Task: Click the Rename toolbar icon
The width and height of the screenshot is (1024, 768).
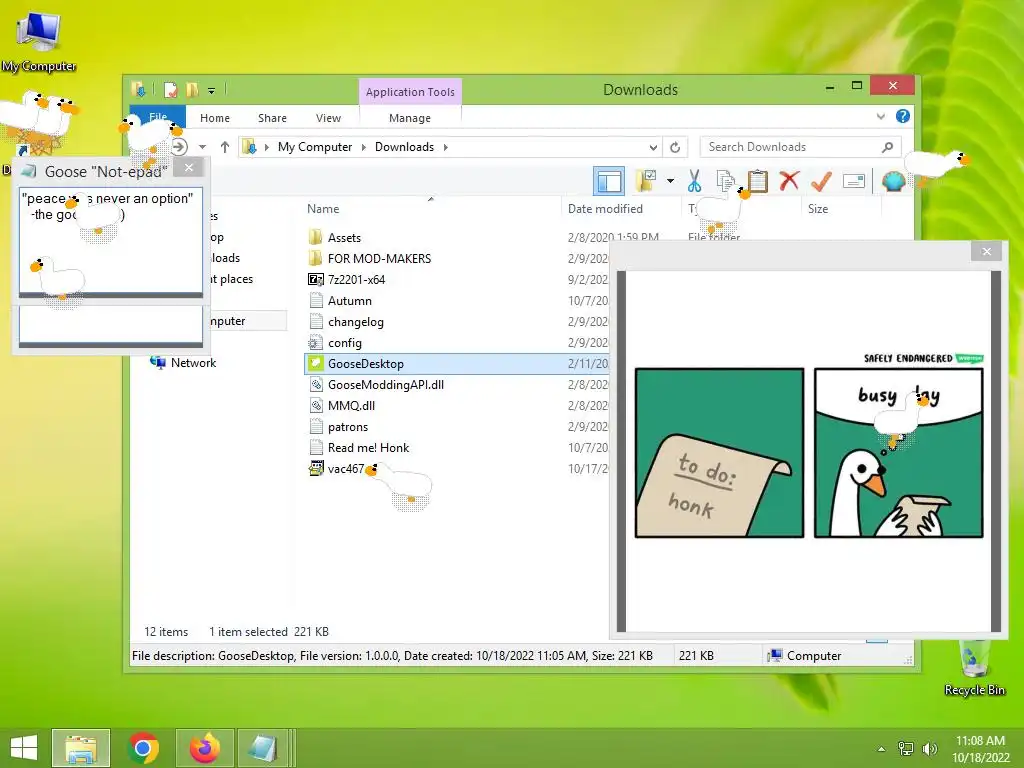Action: [x=854, y=181]
